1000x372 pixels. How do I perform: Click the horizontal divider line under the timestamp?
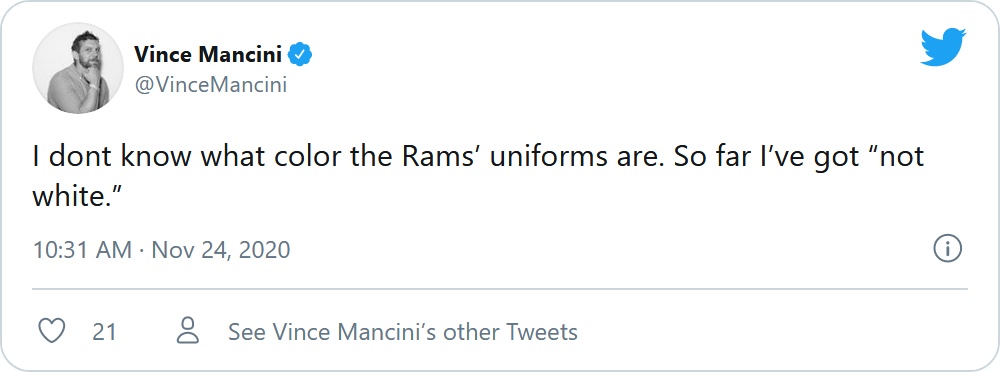click(500, 289)
